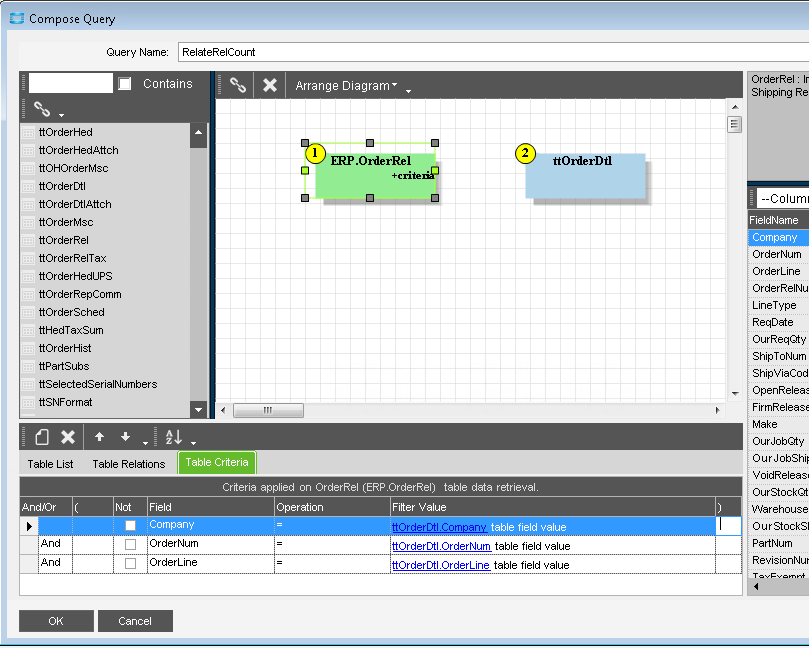Click the Filter Value column header

553,507
